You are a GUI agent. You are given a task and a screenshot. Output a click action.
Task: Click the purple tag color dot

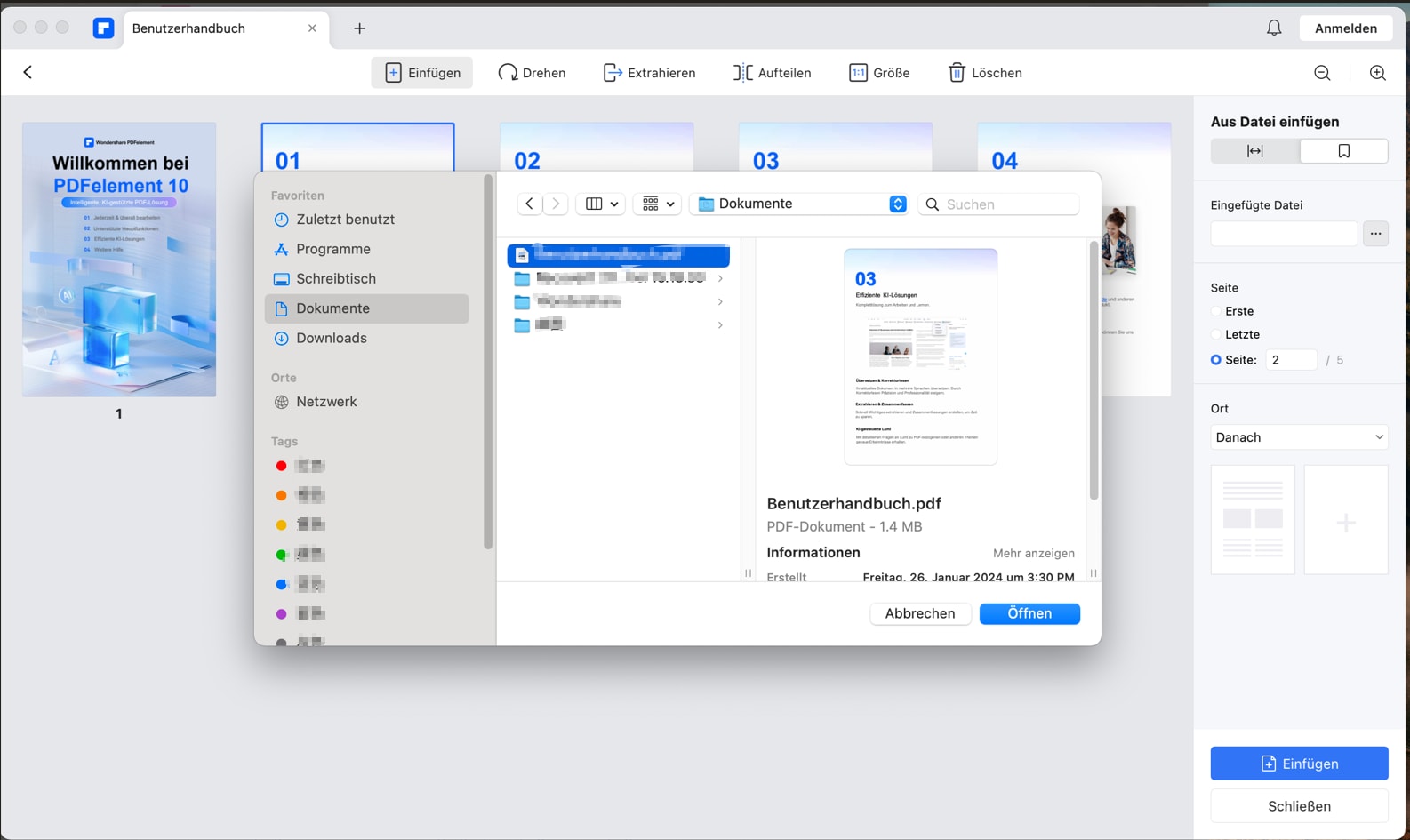click(x=282, y=614)
